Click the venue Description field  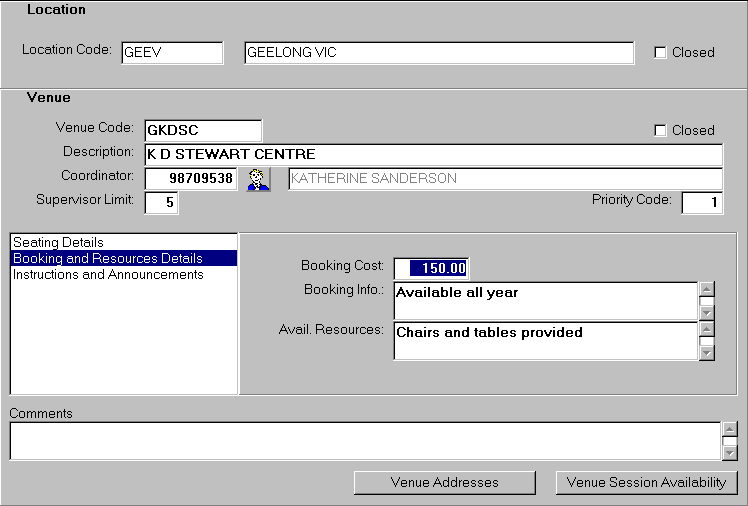click(x=433, y=155)
